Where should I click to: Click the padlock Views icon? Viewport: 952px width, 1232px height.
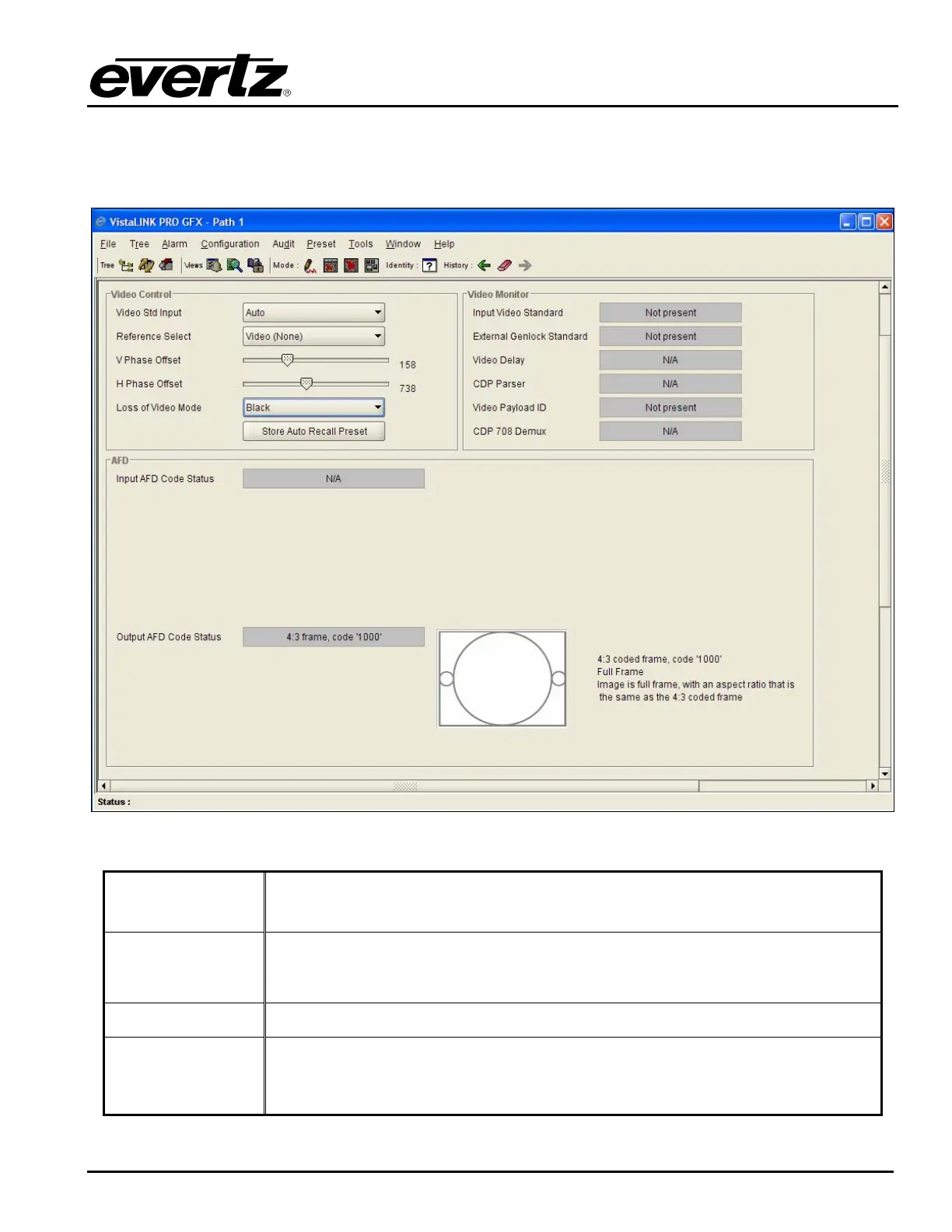(255, 265)
